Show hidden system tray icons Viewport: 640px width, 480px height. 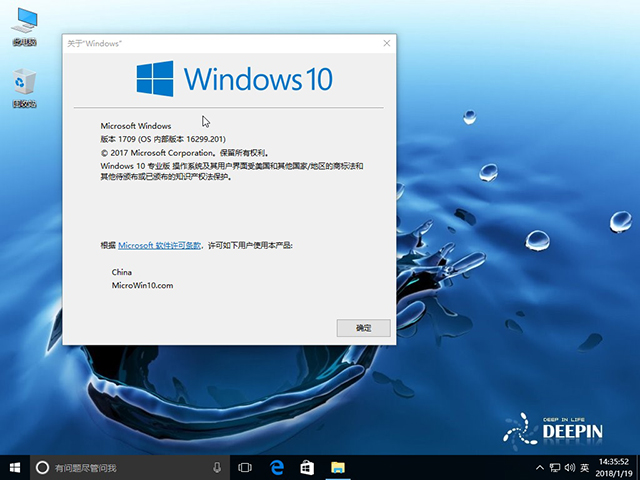(x=540, y=467)
